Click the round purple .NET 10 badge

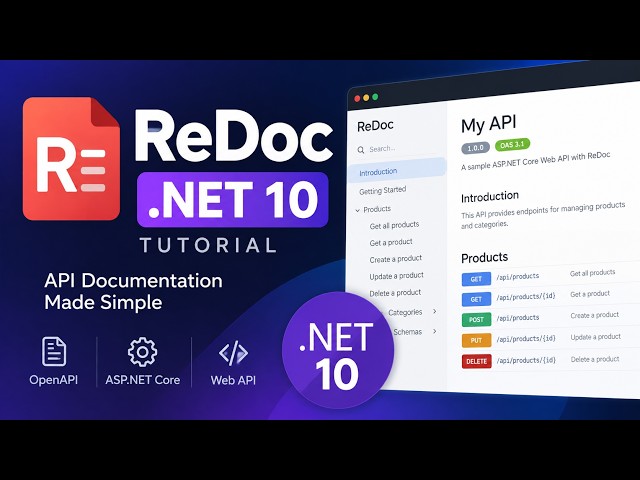(x=338, y=351)
